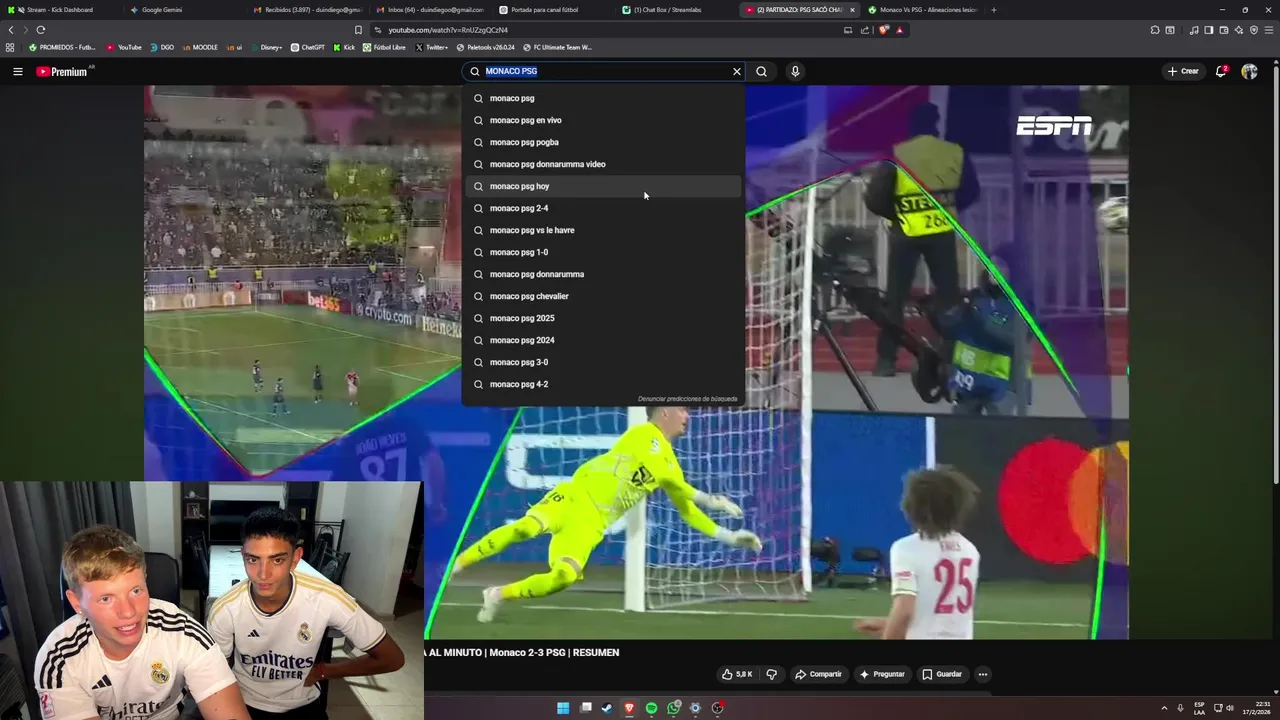Open the MOODLE bookmark

pos(199,47)
